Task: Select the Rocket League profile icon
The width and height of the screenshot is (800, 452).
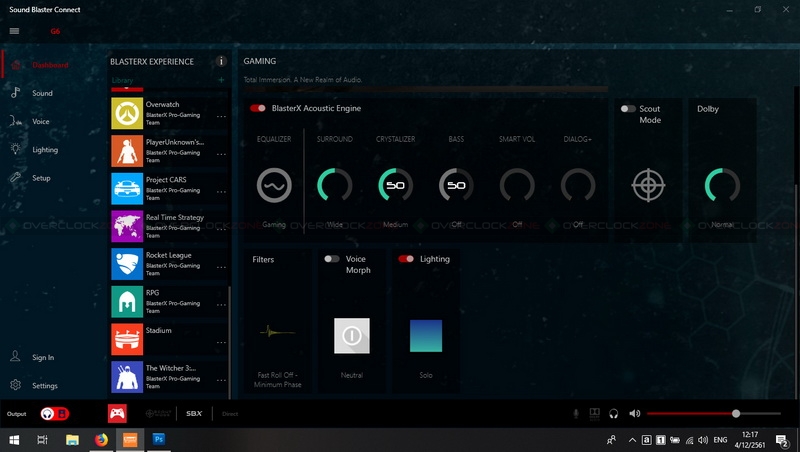Action: pos(127,264)
